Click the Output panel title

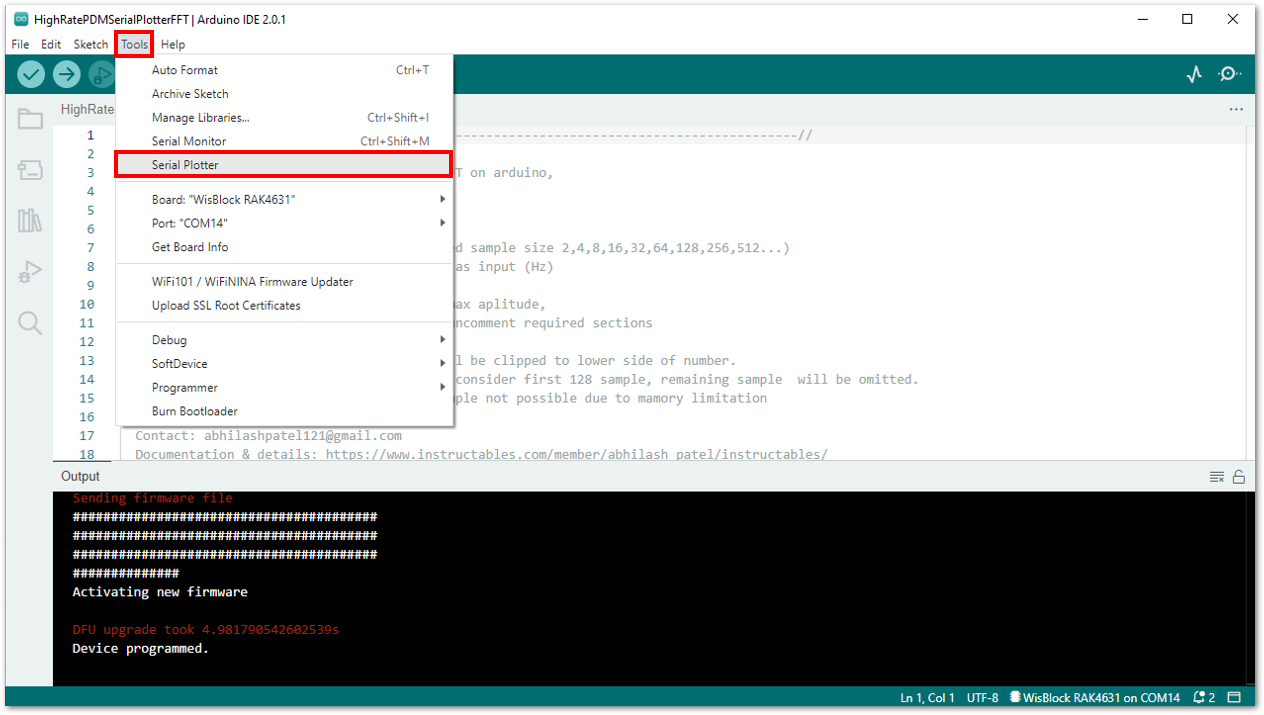[81, 477]
